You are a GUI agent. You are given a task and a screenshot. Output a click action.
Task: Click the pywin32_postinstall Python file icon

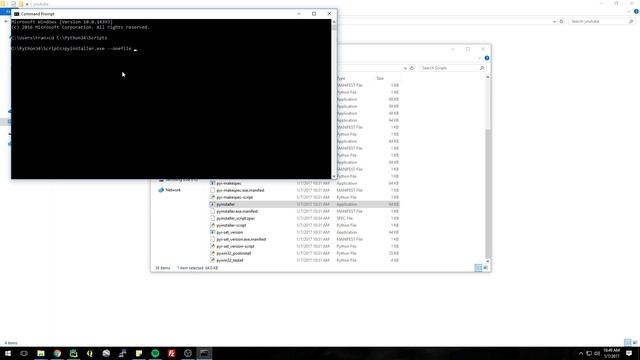click(x=212, y=253)
